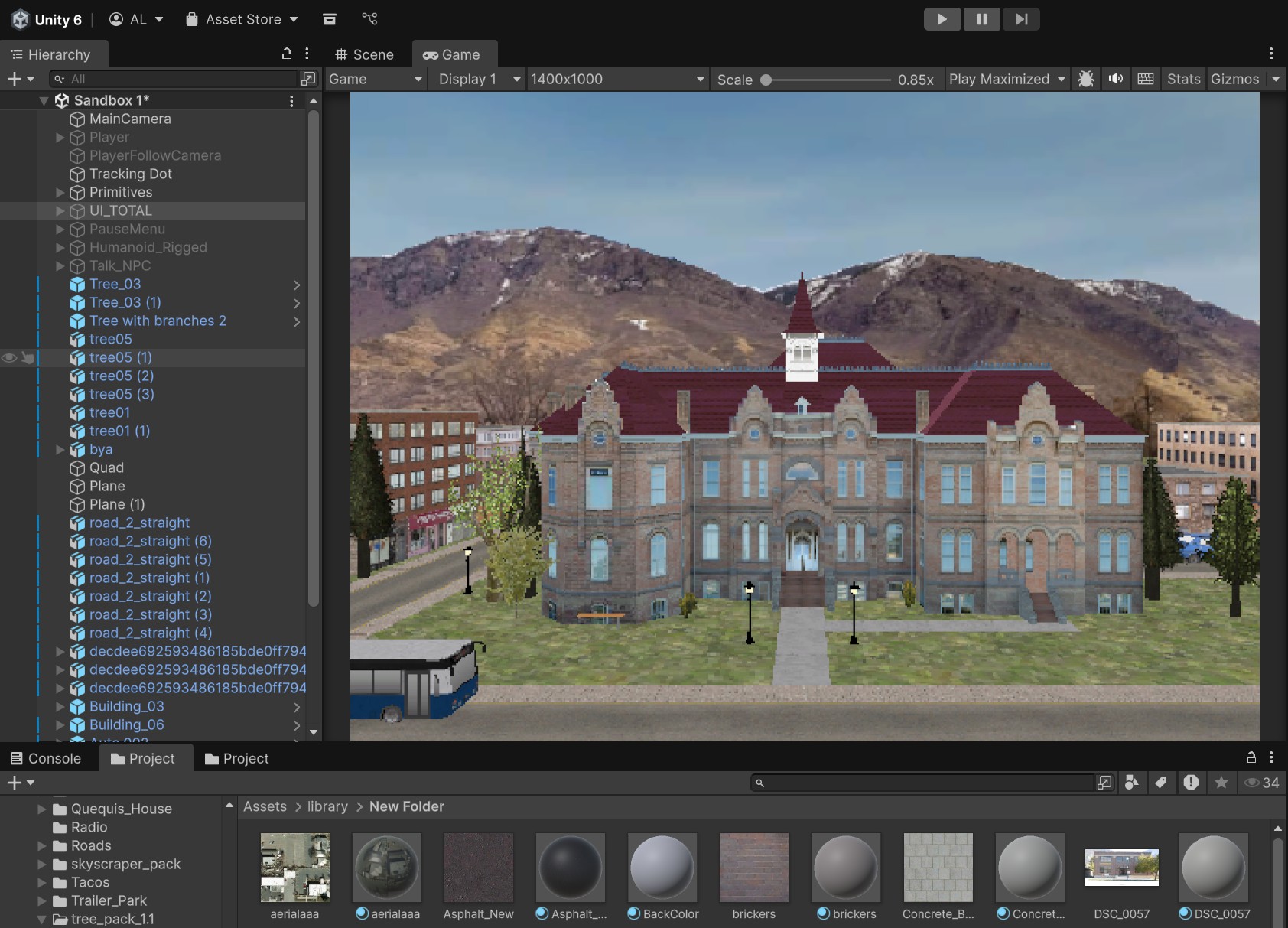Expand the Player object

tap(60, 138)
